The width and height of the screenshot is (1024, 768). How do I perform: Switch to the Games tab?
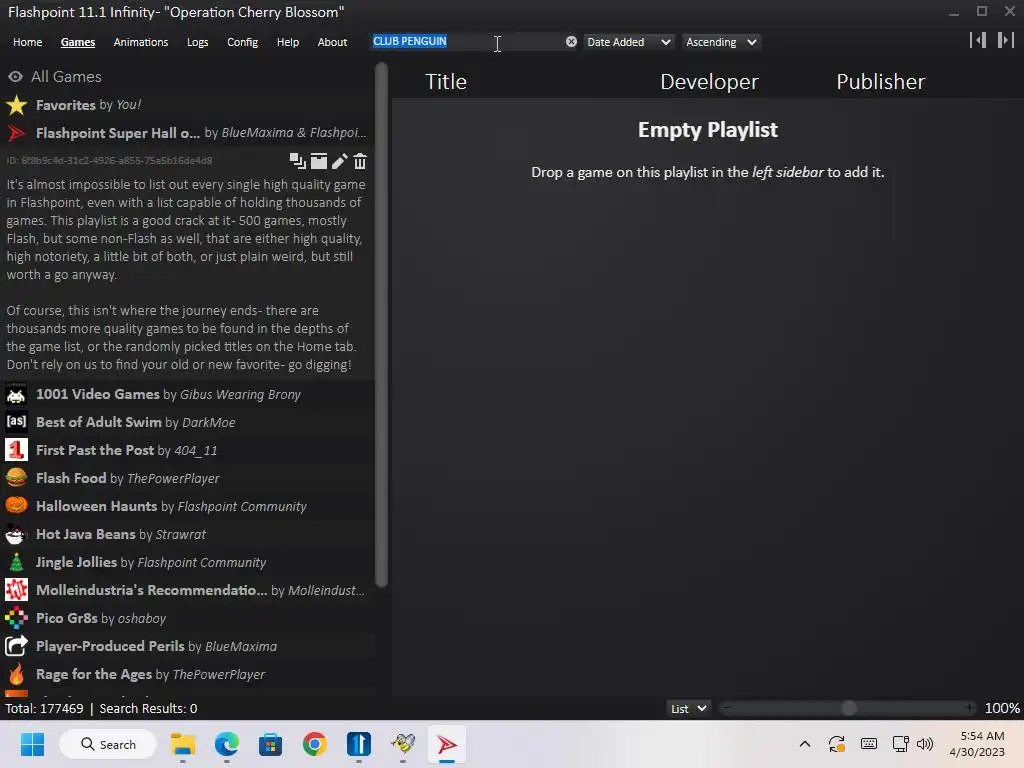pos(78,42)
